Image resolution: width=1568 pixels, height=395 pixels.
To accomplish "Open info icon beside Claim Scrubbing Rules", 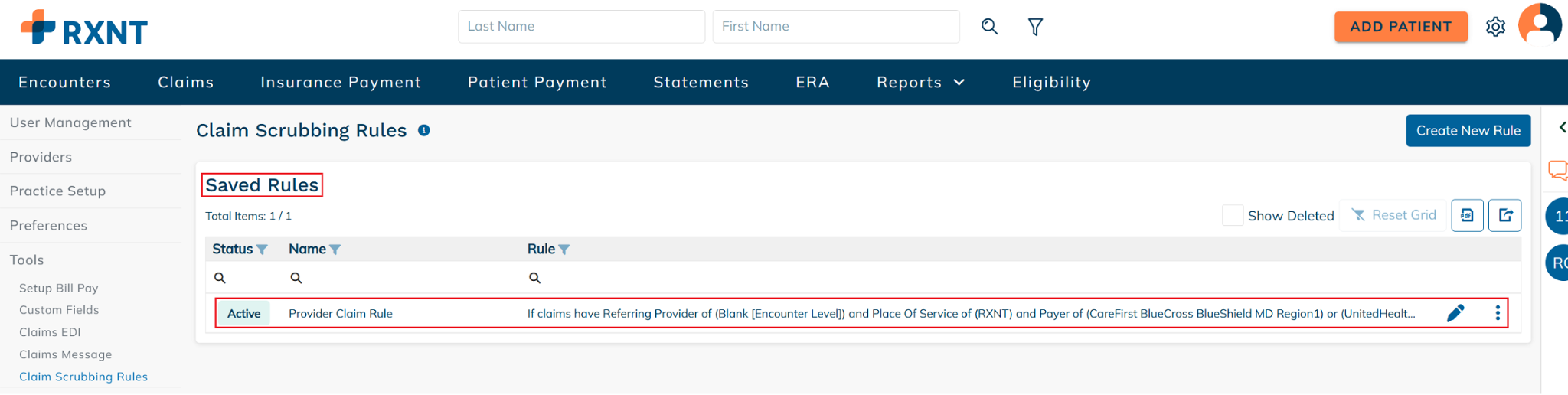I will pyautogui.click(x=423, y=131).
